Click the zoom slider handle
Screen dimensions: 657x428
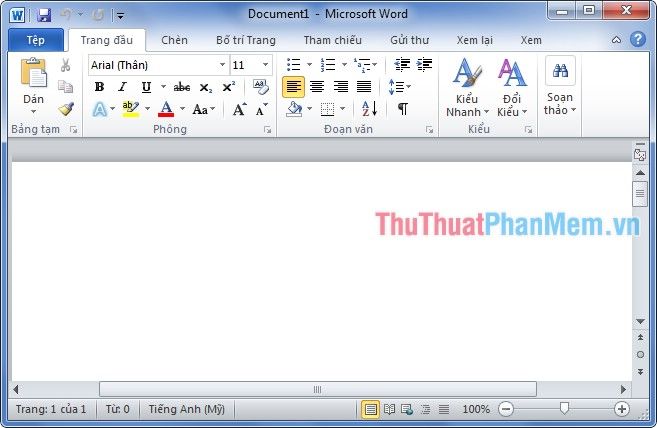tap(564, 408)
